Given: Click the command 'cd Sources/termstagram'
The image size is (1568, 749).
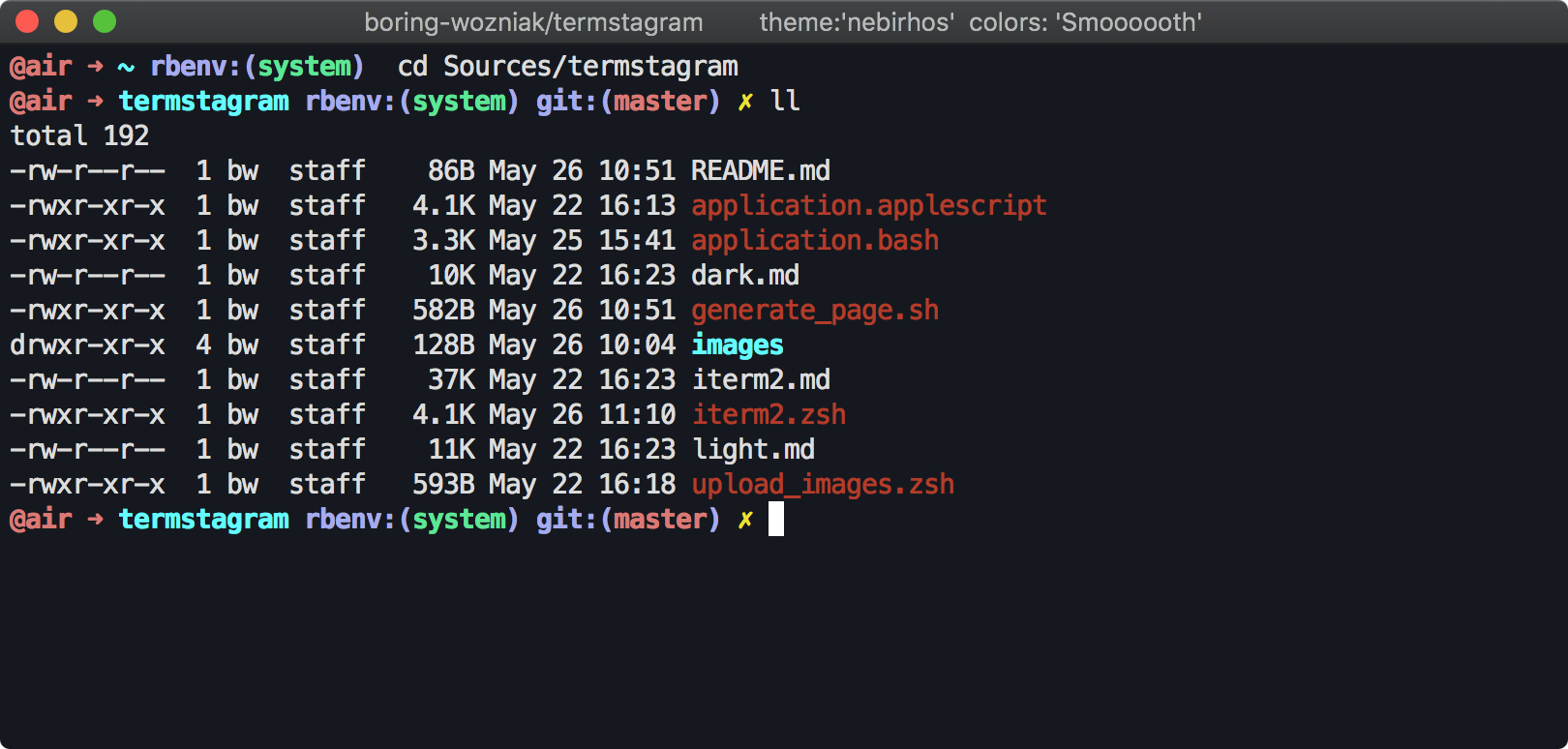Looking at the screenshot, I should [x=568, y=67].
